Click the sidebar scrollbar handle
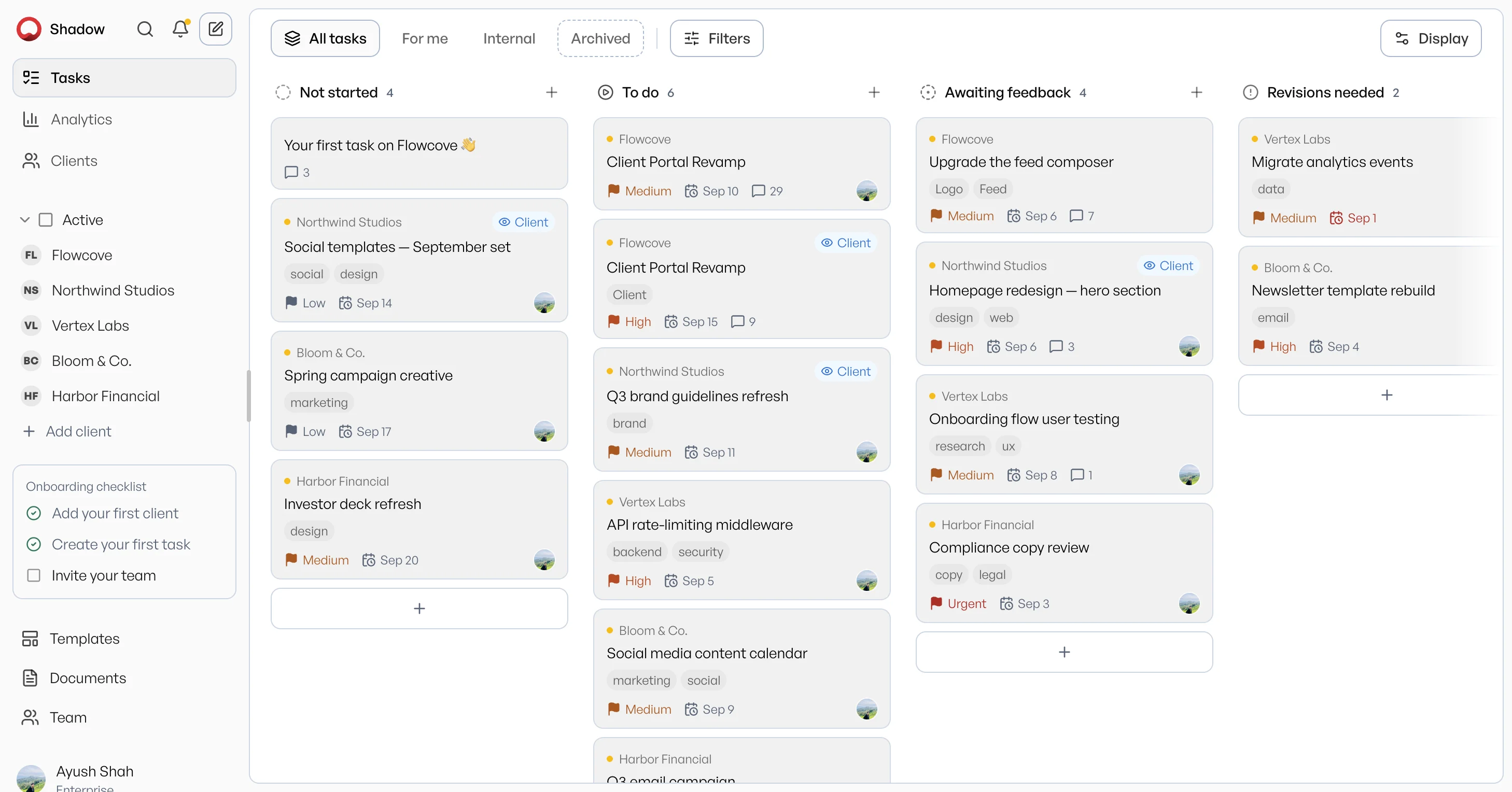 (249, 395)
